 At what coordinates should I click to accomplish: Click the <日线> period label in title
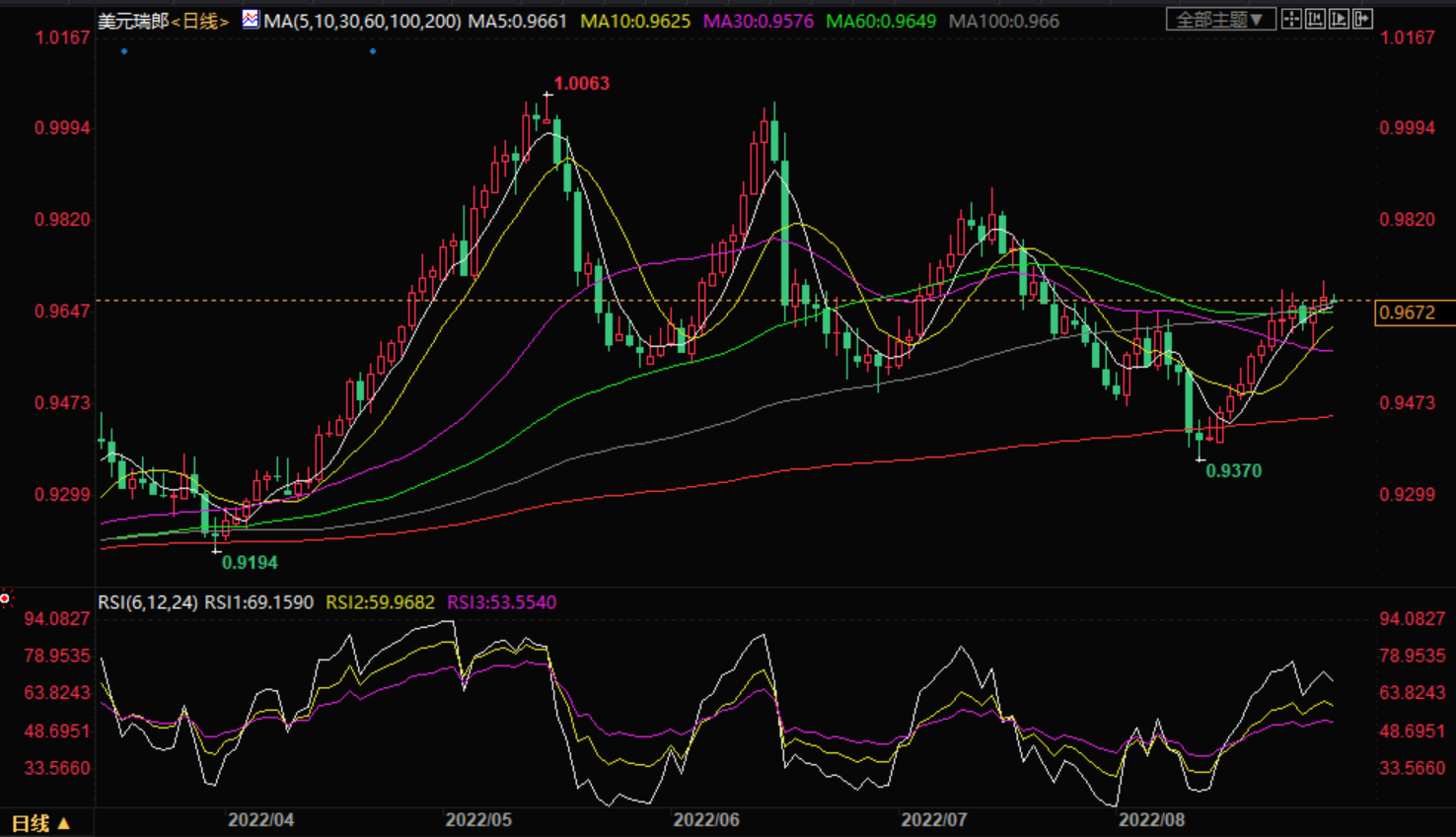[200, 21]
